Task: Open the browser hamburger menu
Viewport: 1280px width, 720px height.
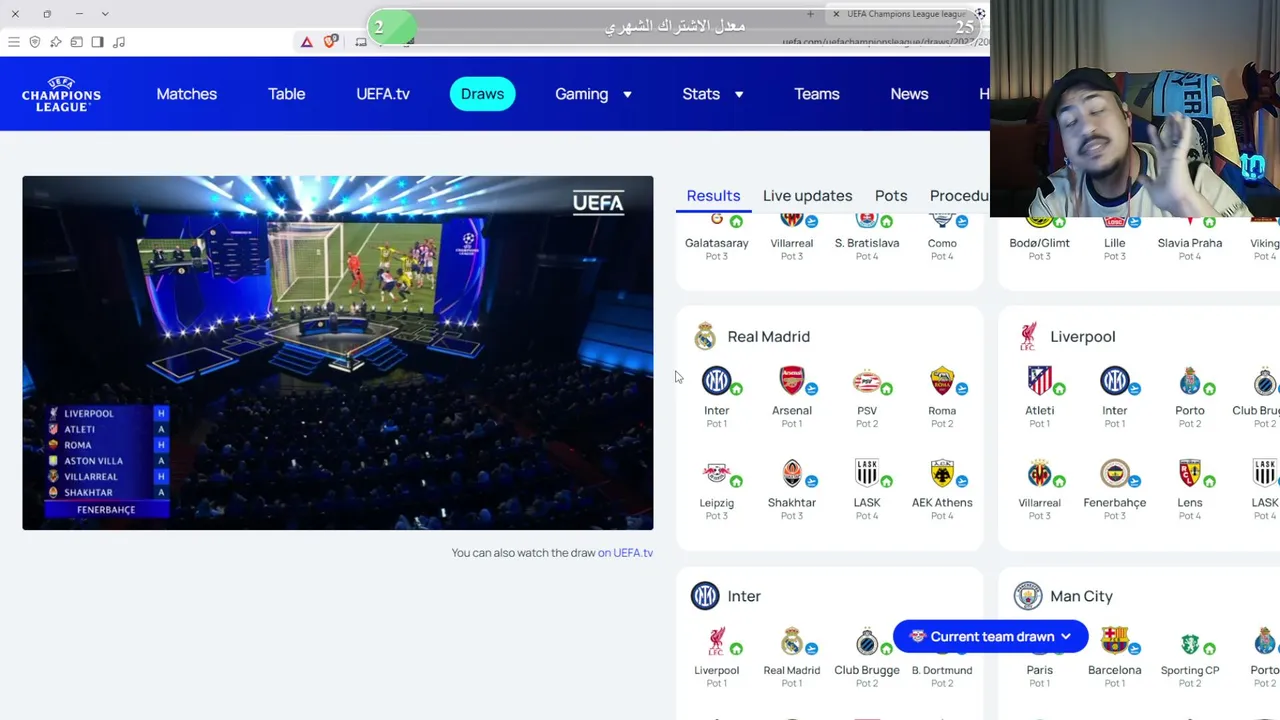Action: point(14,42)
